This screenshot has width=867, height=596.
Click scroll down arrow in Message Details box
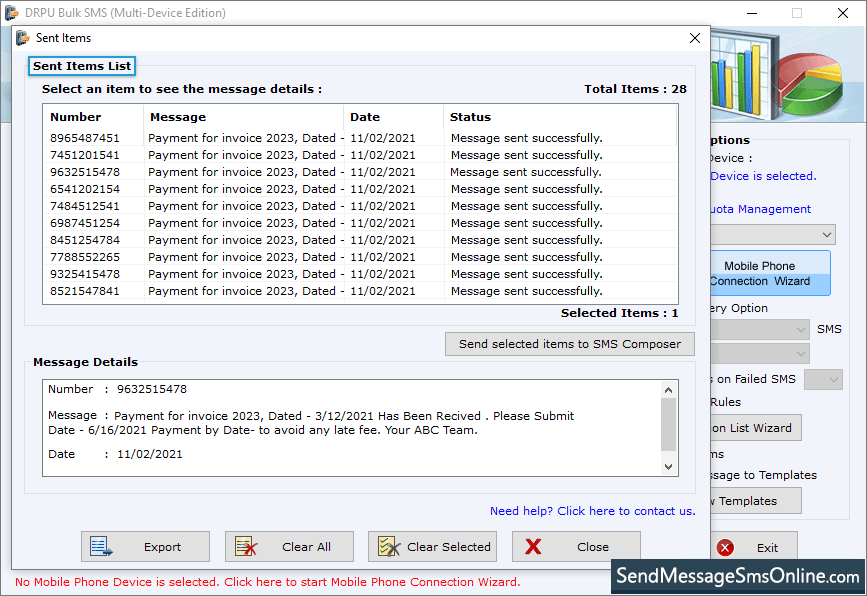[668, 467]
